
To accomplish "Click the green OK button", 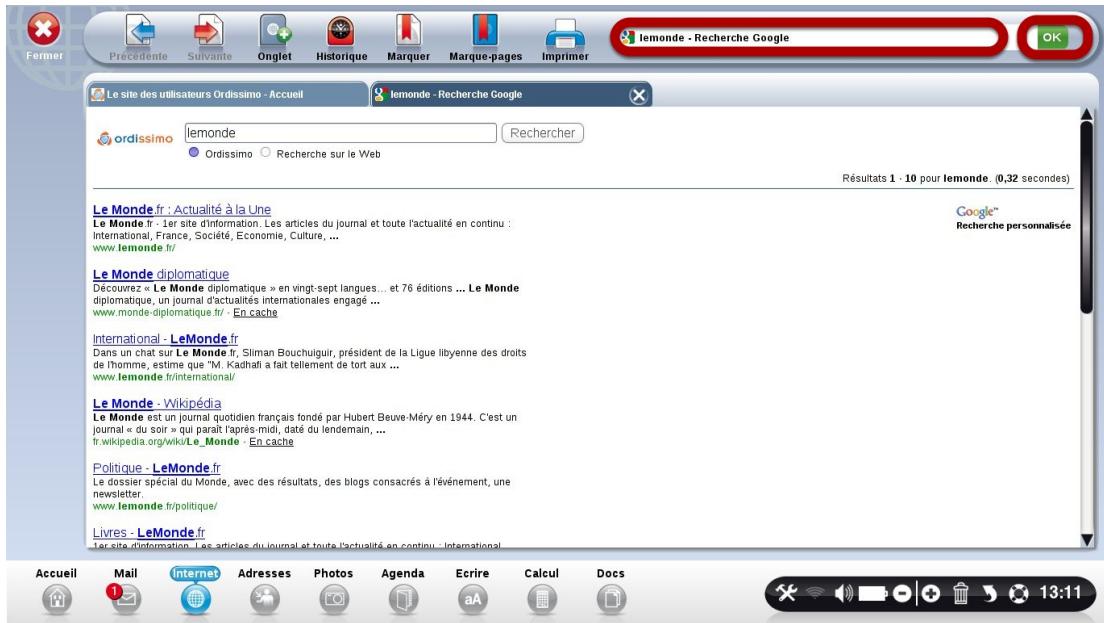I will click(1052, 37).
